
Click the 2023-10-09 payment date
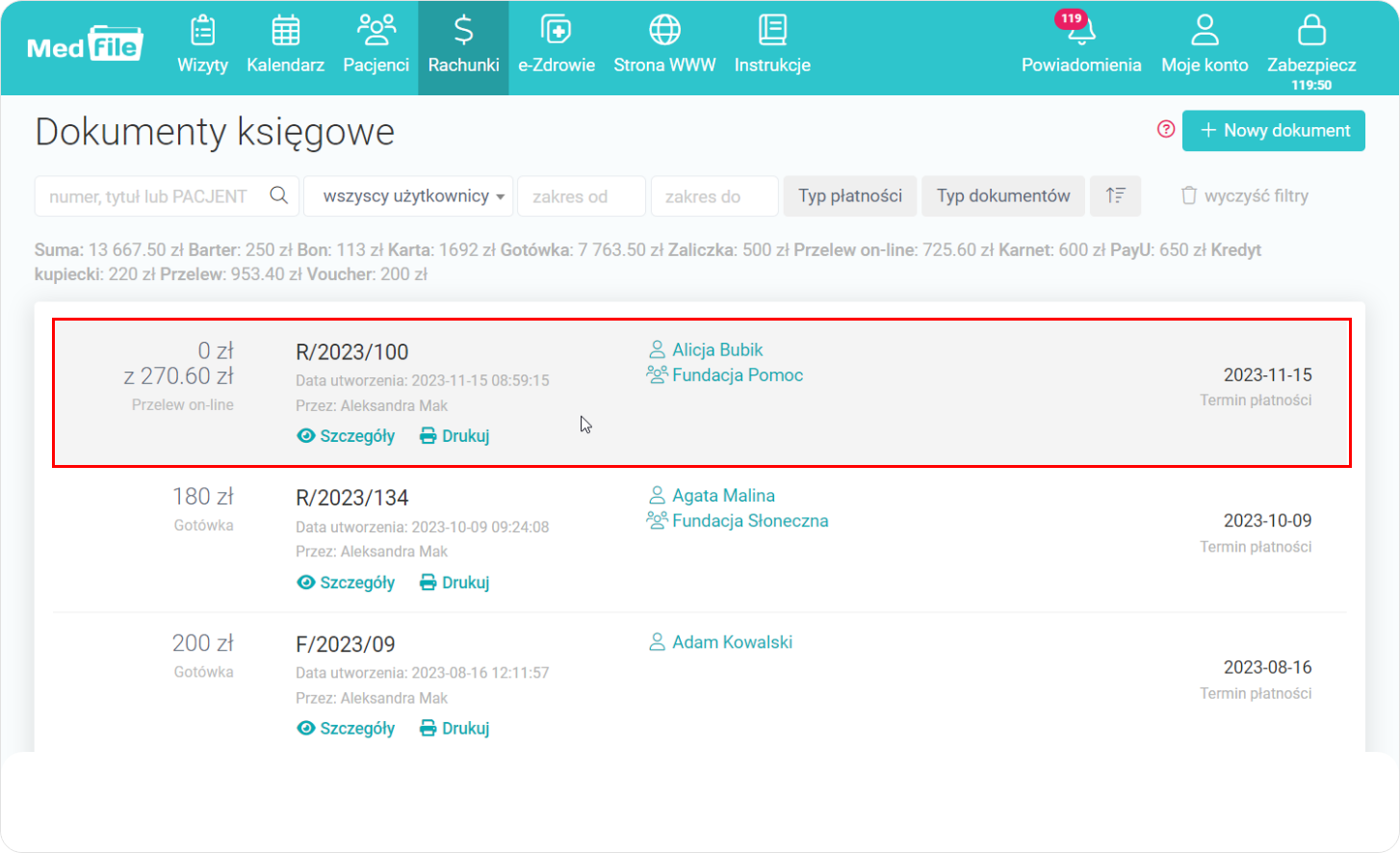tap(1267, 521)
